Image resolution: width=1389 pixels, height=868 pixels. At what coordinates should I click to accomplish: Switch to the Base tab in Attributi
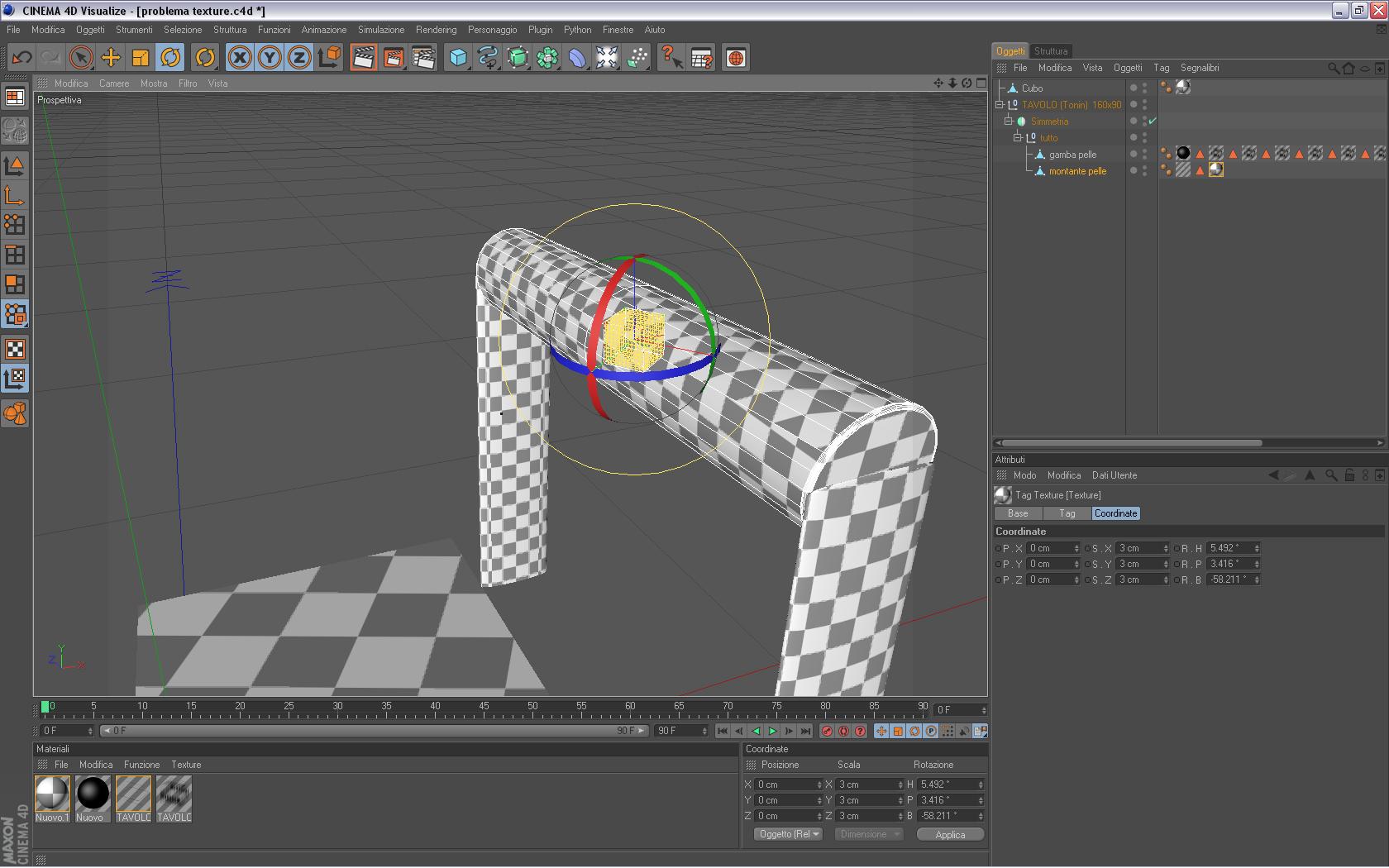tap(1018, 513)
